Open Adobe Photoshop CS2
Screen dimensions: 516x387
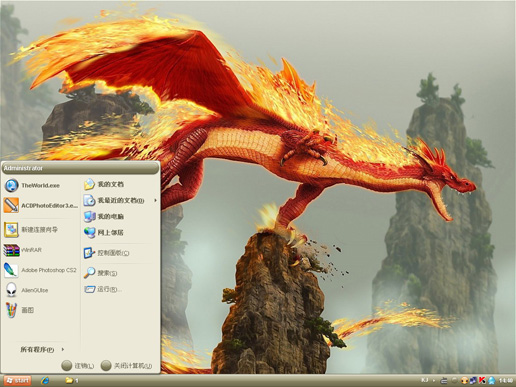40,270
